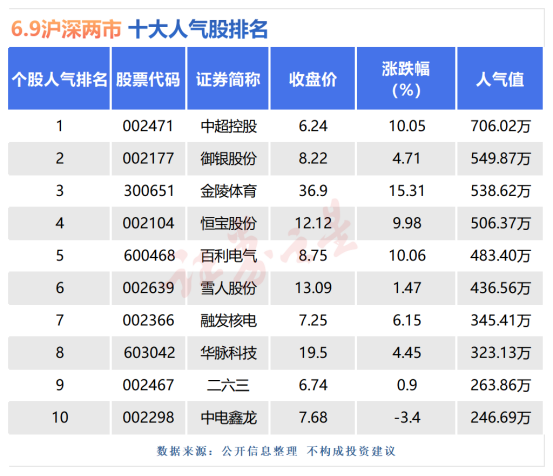Screen dimensions: 553x476
Task: Click closing price 6.24
Action: [x=313, y=126]
